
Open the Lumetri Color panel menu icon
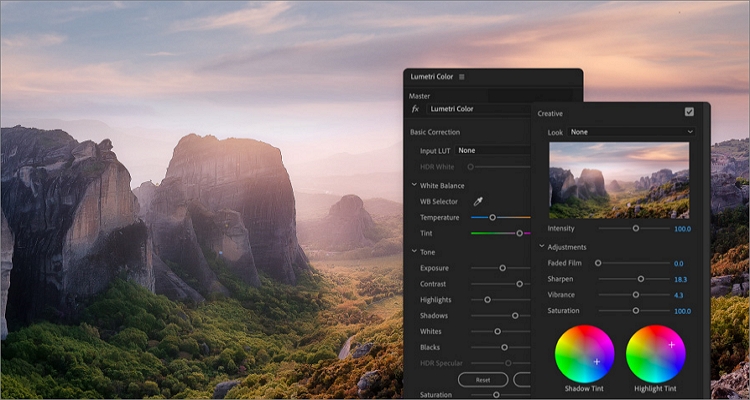click(x=462, y=77)
